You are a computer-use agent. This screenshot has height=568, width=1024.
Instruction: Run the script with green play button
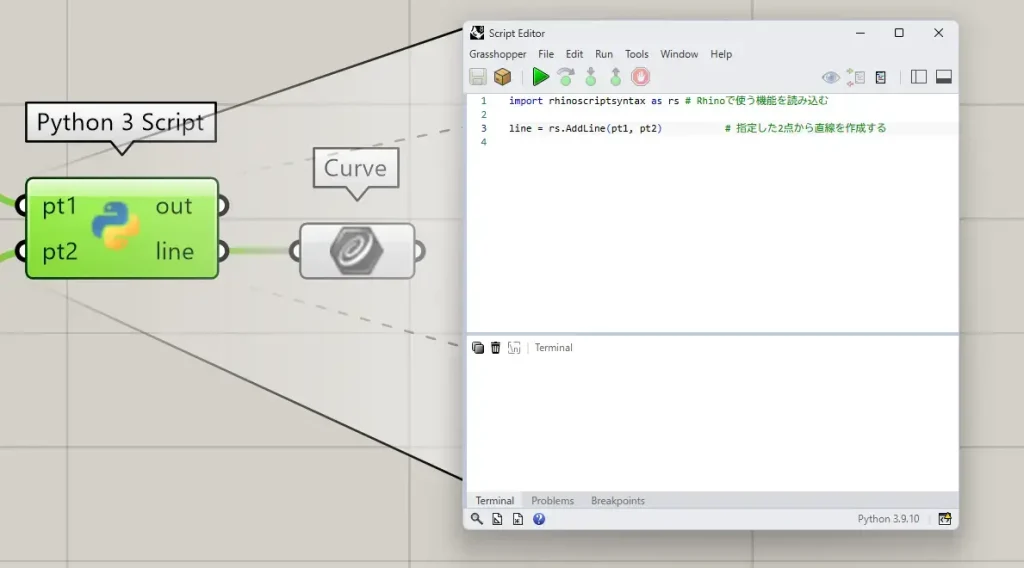point(540,77)
